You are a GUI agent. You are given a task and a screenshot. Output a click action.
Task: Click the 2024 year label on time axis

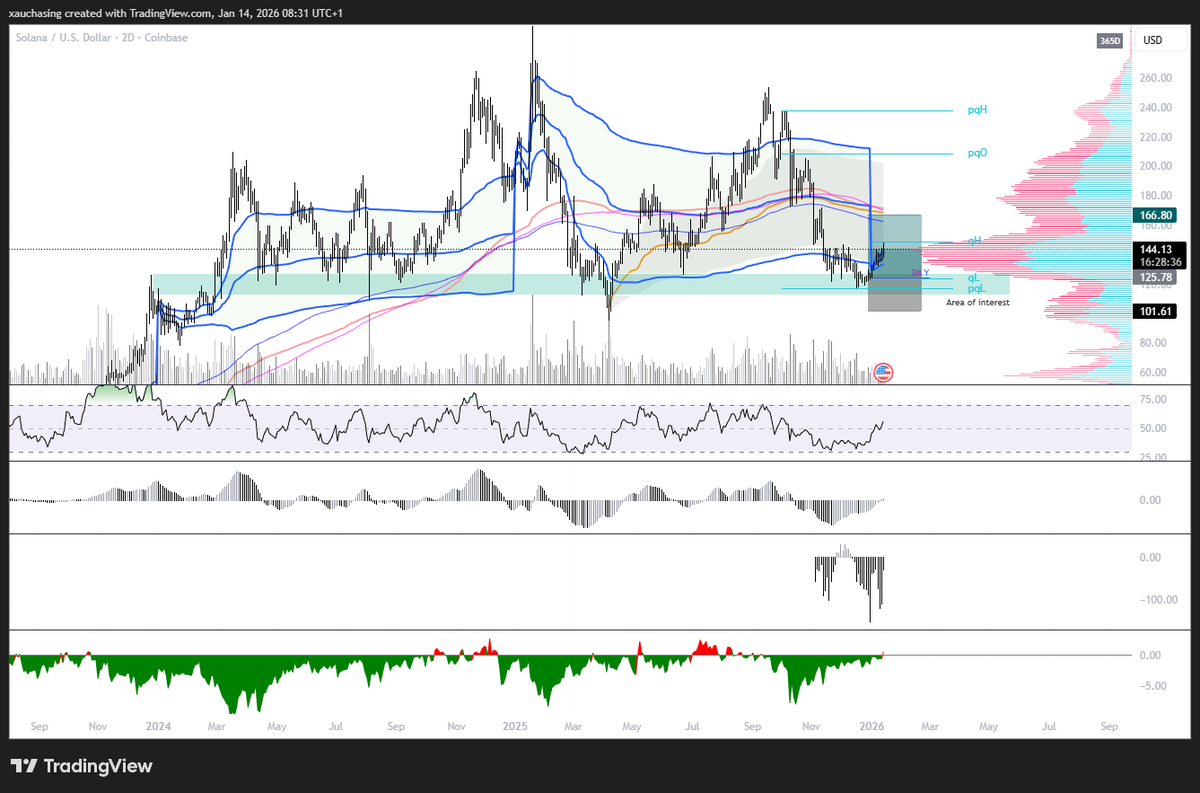pos(156,725)
